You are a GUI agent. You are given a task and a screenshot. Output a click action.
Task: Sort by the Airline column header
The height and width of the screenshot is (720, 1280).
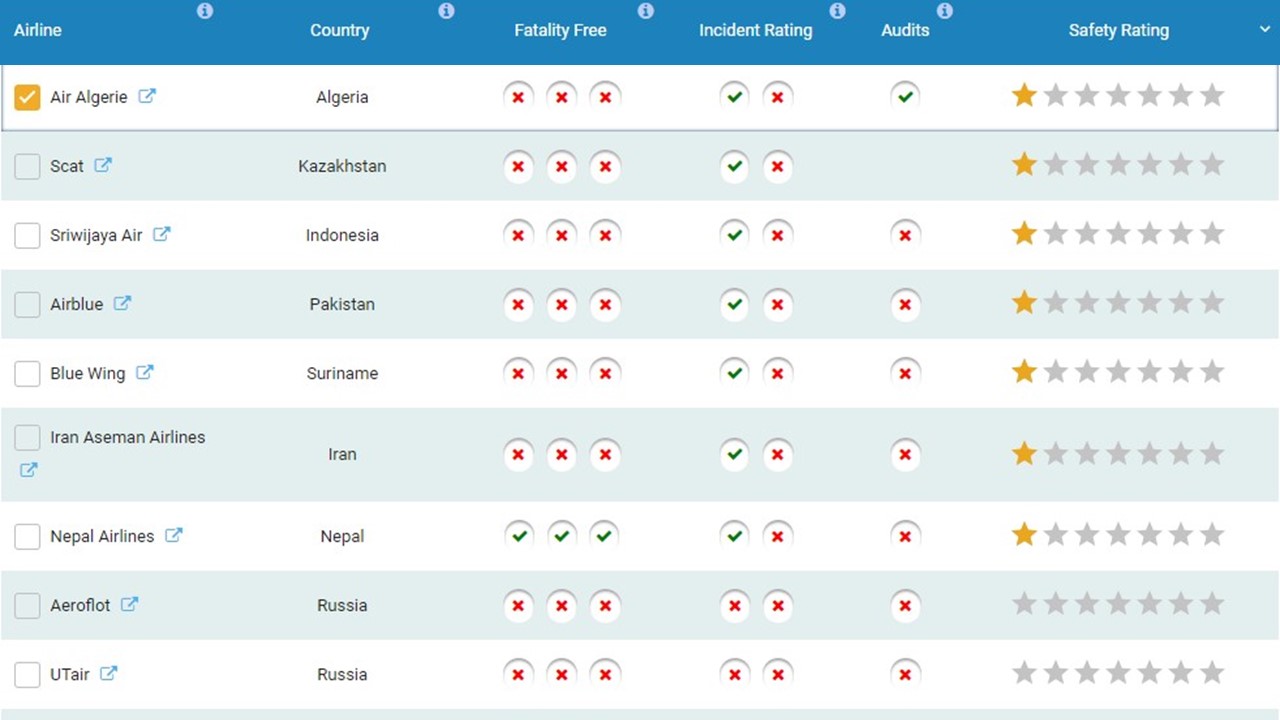(x=38, y=30)
